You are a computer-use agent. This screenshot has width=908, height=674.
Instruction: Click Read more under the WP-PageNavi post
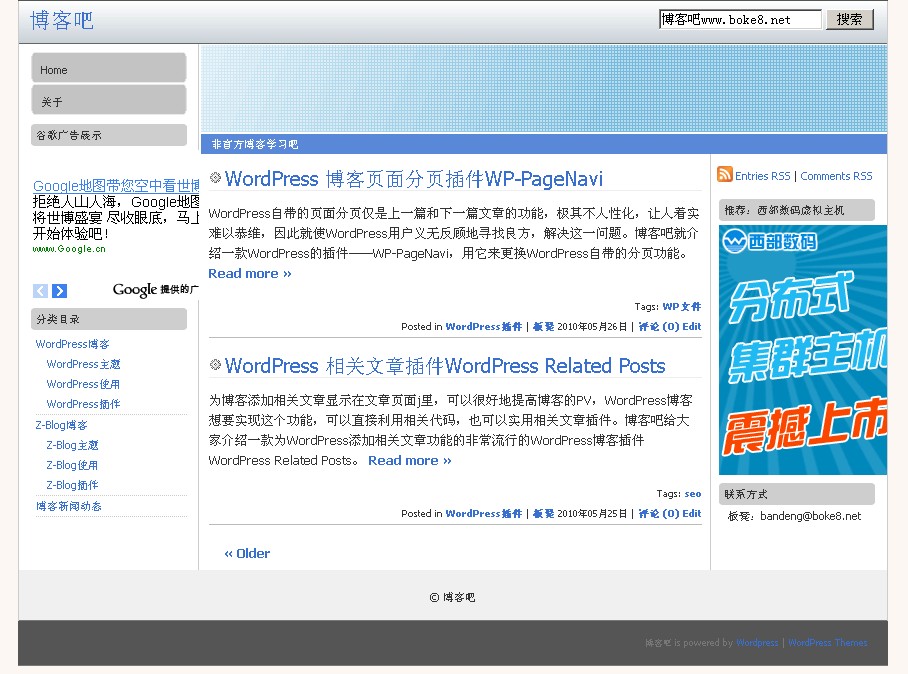click(x=250, y=273)
